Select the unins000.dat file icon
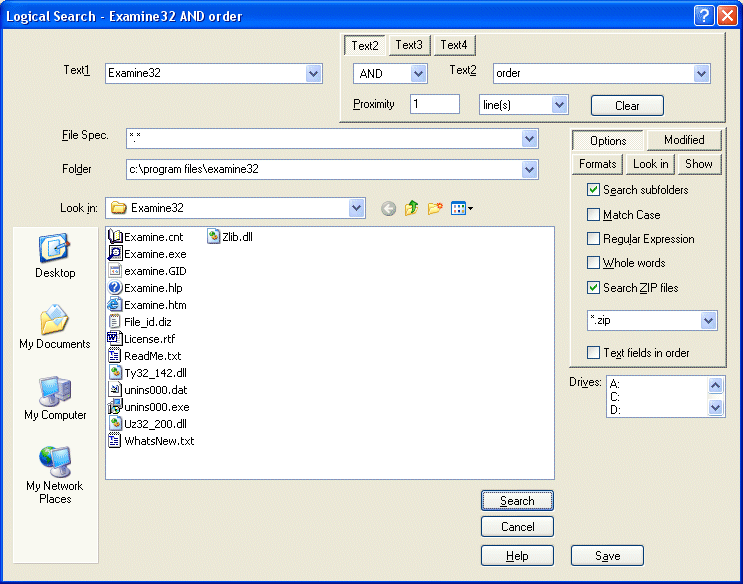 (115, 390)
